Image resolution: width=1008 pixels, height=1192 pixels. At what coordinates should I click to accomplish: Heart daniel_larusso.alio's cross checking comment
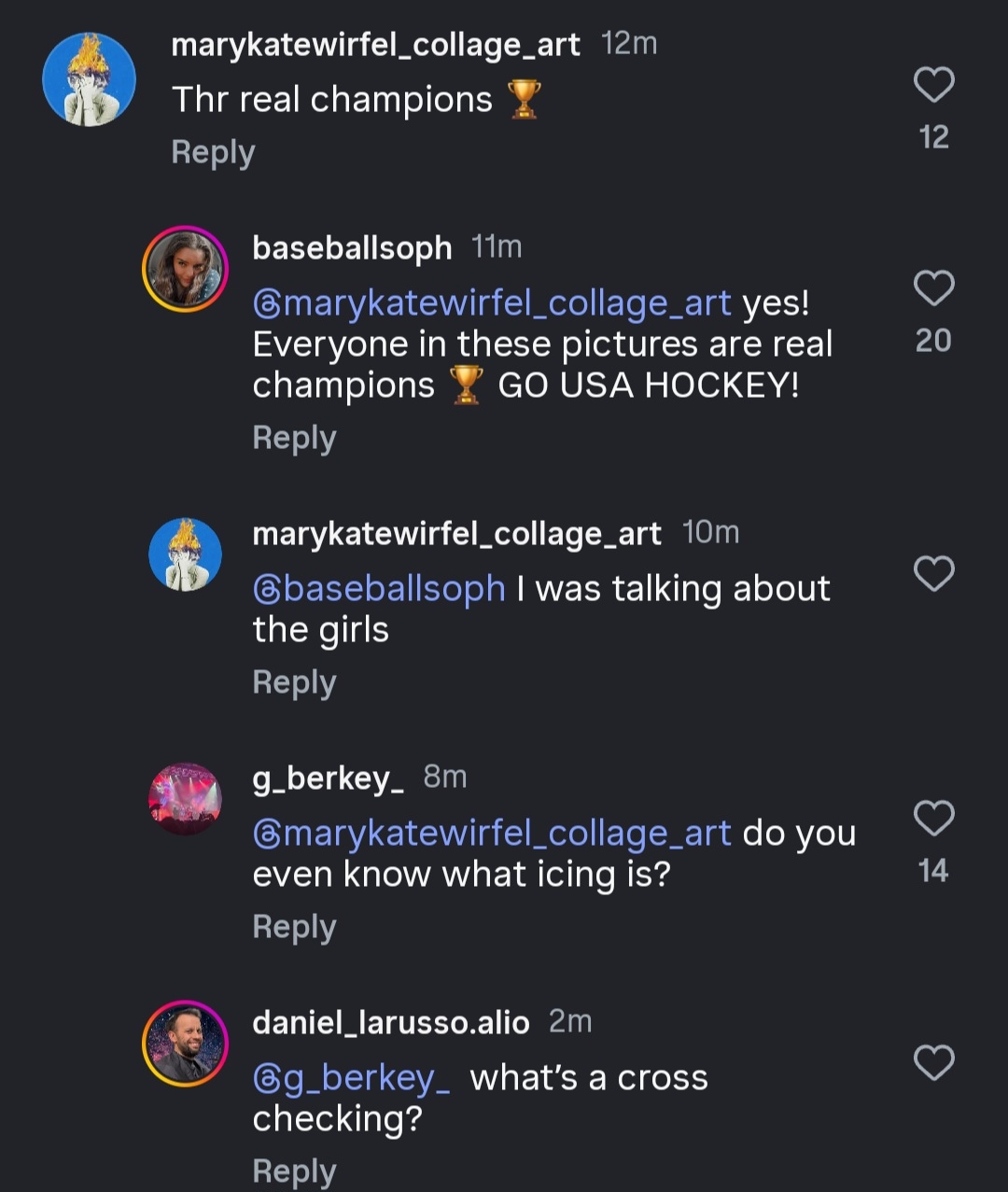tap(933, 1063)
